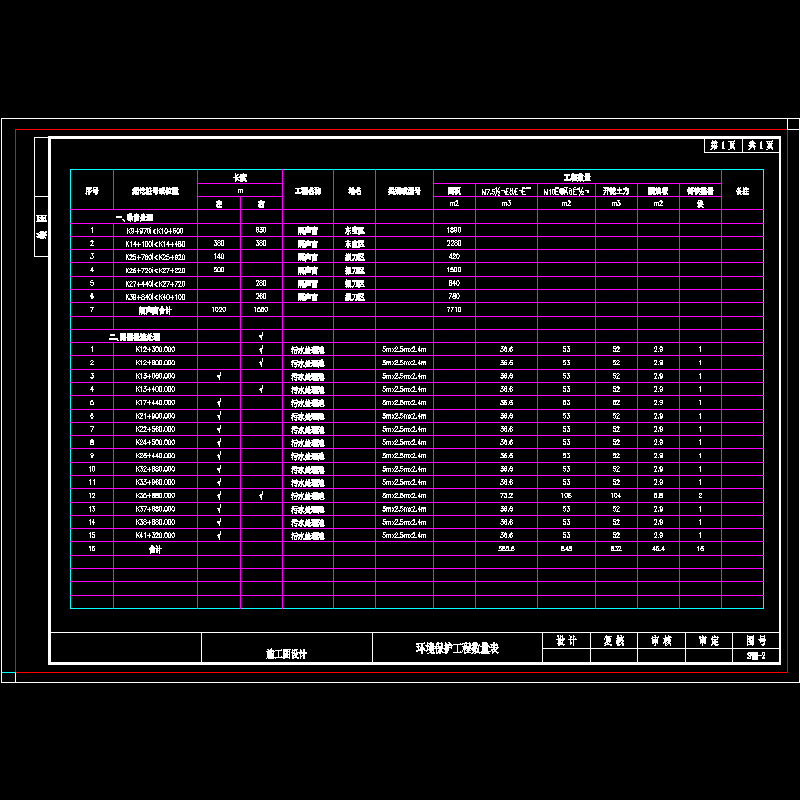
Task: Select the 7710 area total cell
Action: pyautogui.click(x=453, y=310)
